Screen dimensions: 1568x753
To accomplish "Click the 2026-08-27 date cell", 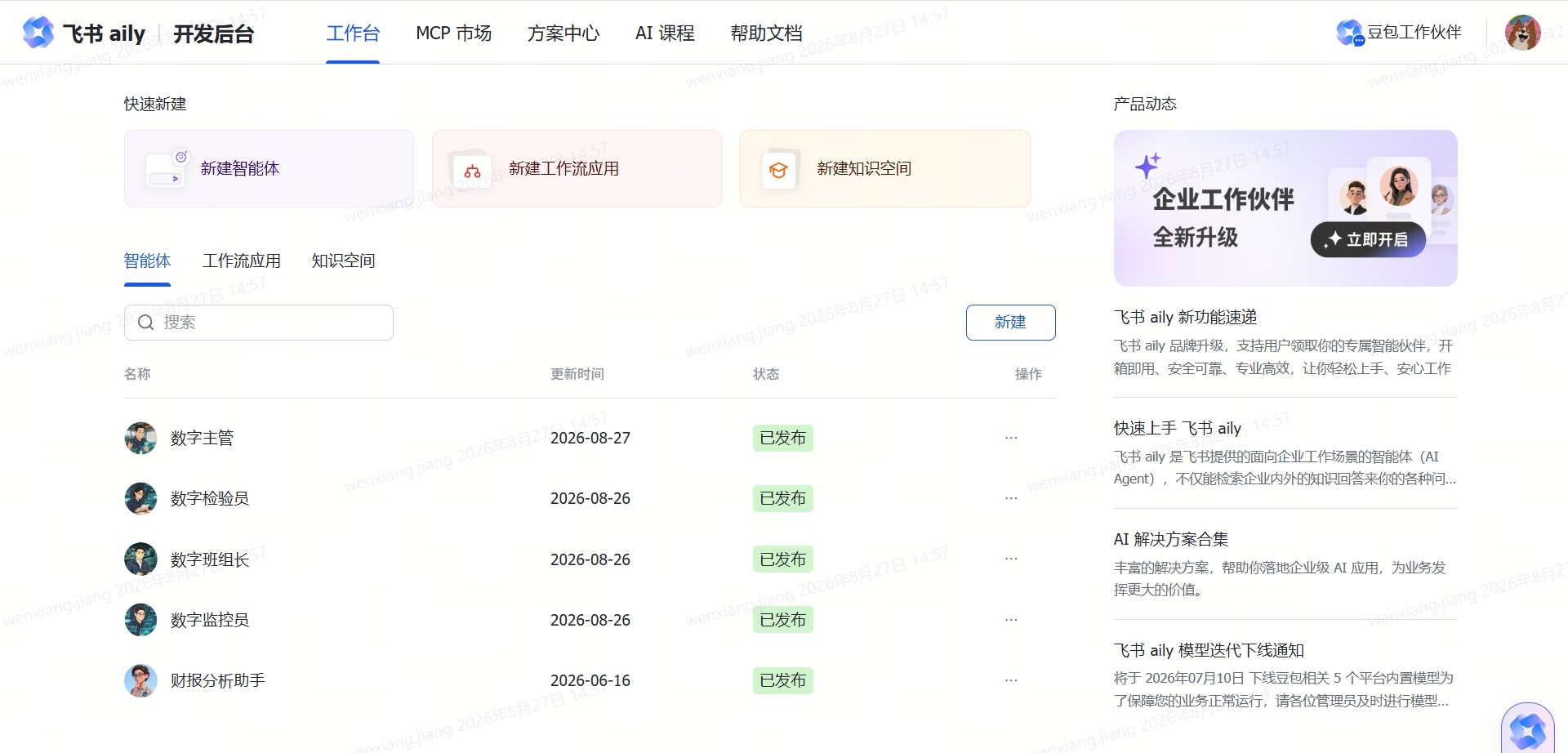I will pos(590,439).
